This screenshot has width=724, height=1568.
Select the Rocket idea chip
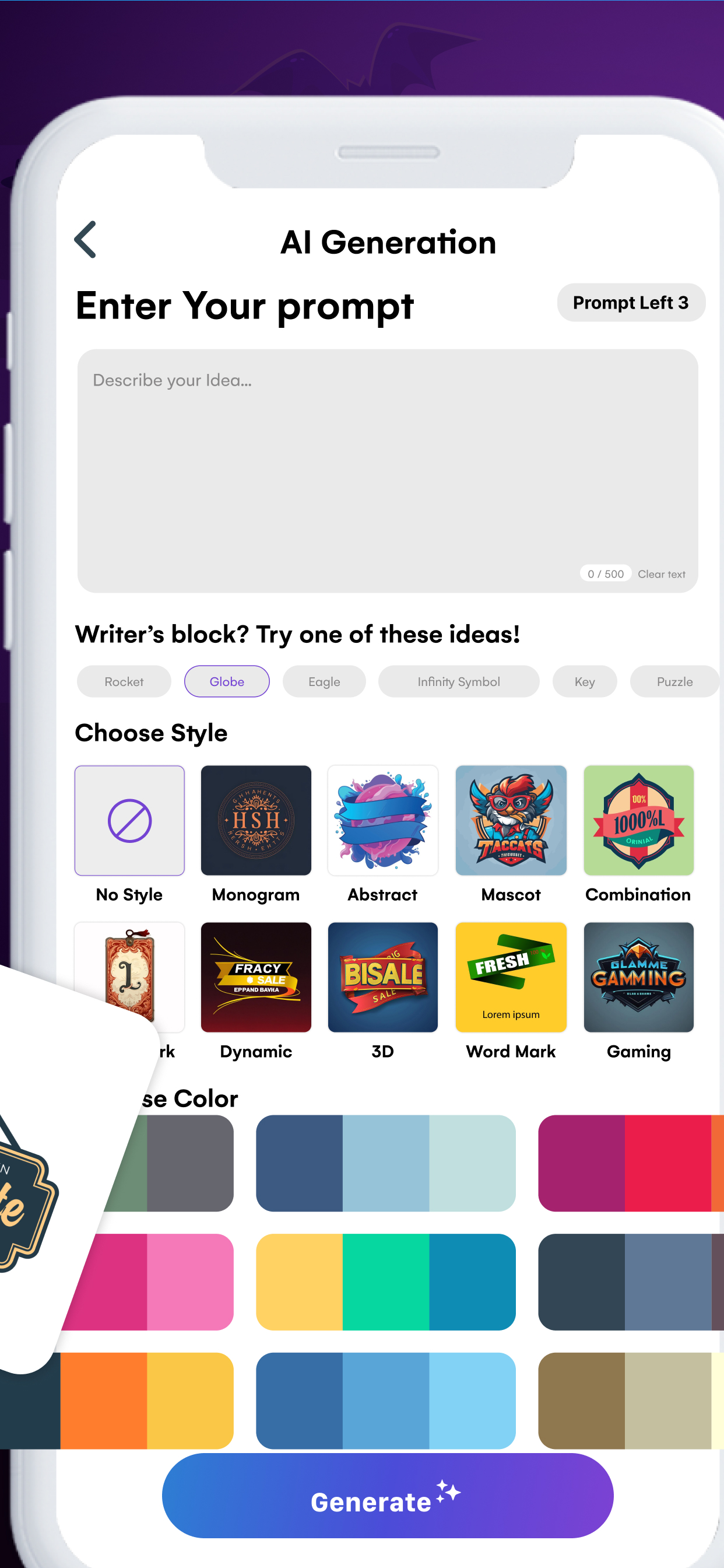pyautogui.click(x=124, y=681)
